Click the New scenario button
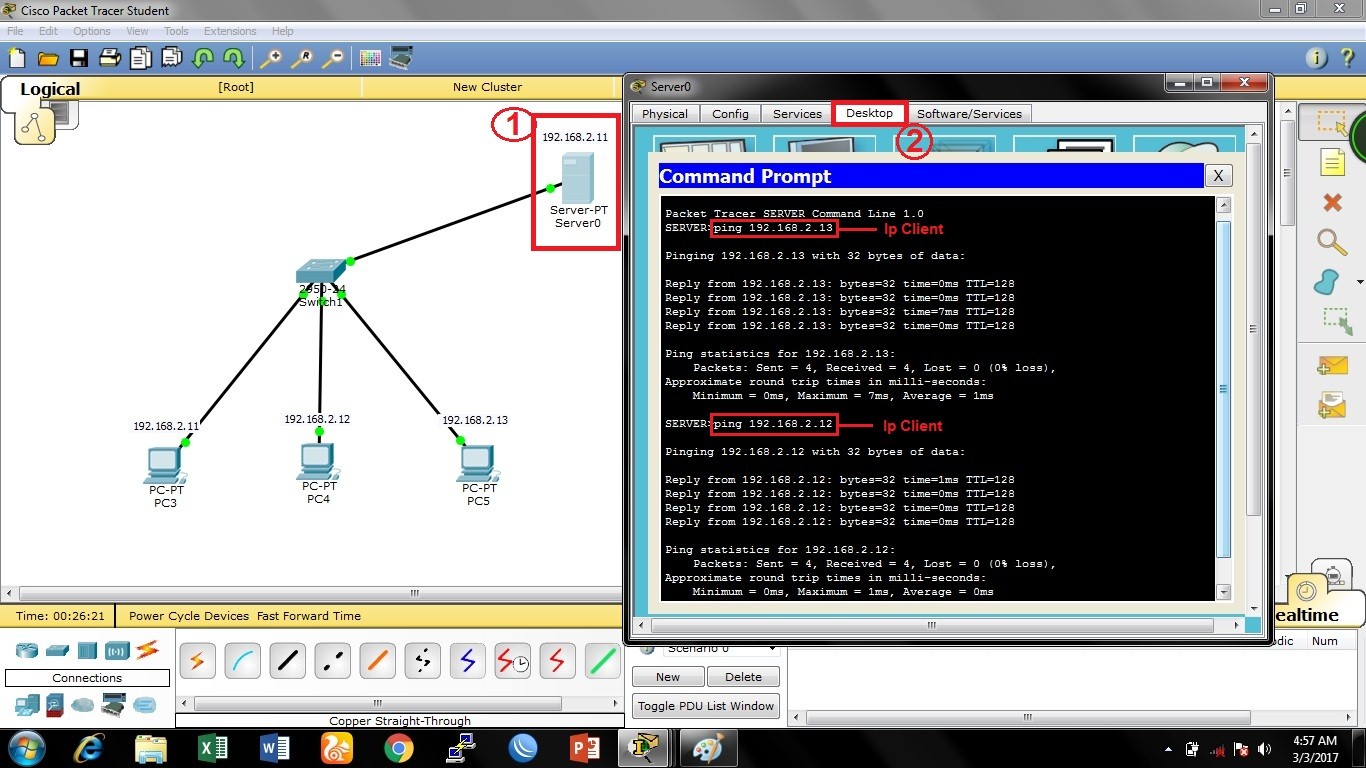The width and height of the screenshot is (1366, 768). pyautogui.click(x=668, y=677)
